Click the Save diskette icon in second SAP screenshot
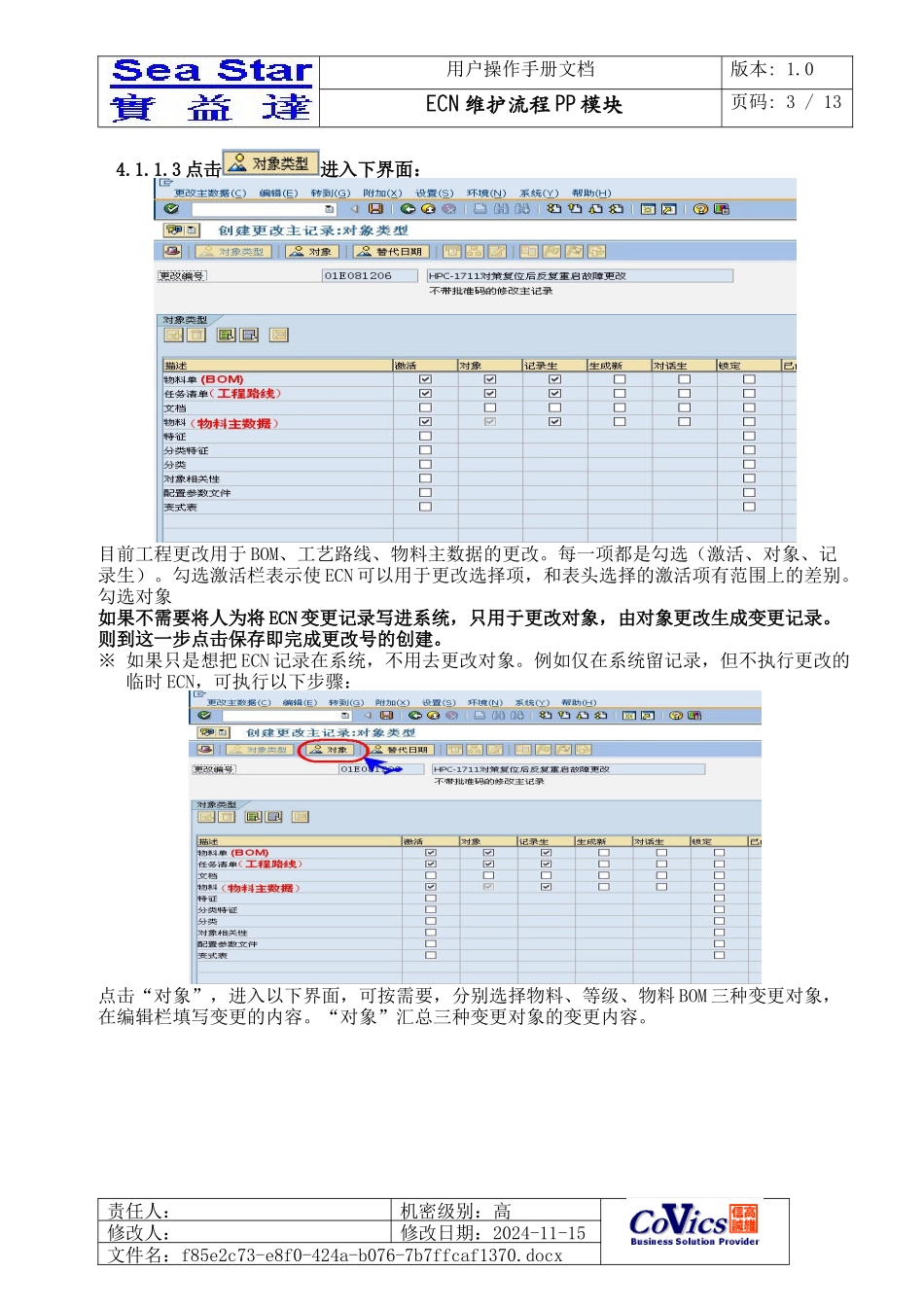This screenshot has height=1307, width=924. click(386, 716)
